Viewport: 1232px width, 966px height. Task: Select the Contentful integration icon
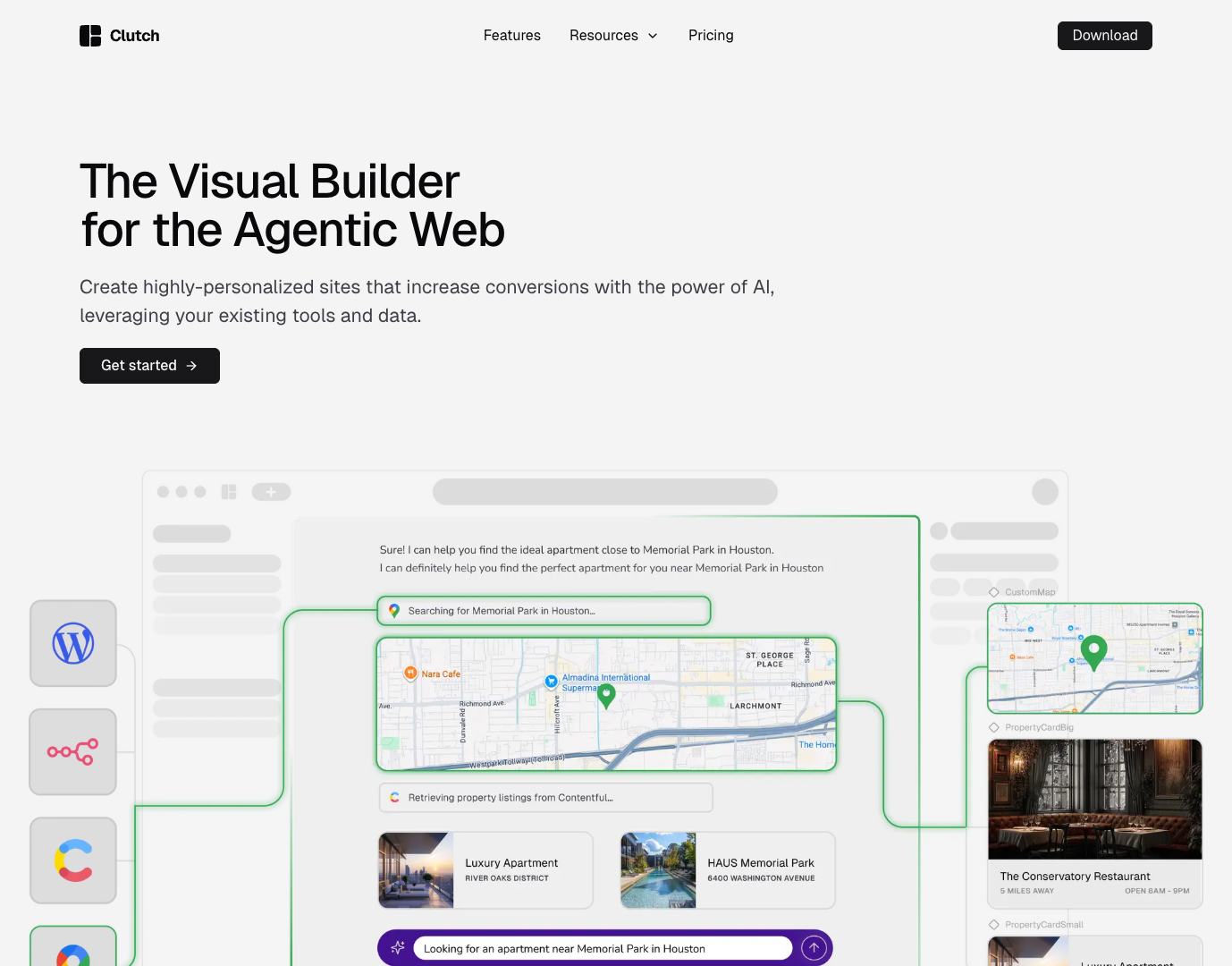click(73, 860)
